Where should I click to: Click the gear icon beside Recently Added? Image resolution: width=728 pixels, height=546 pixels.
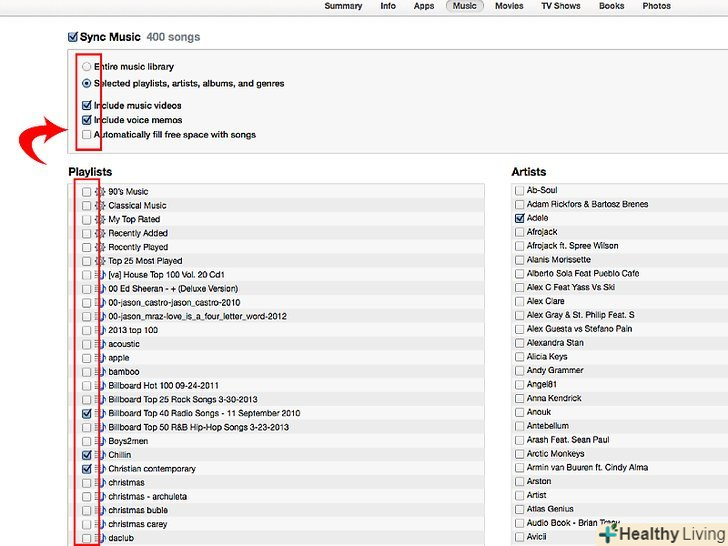pyautogui.click(x=100, y=233)
